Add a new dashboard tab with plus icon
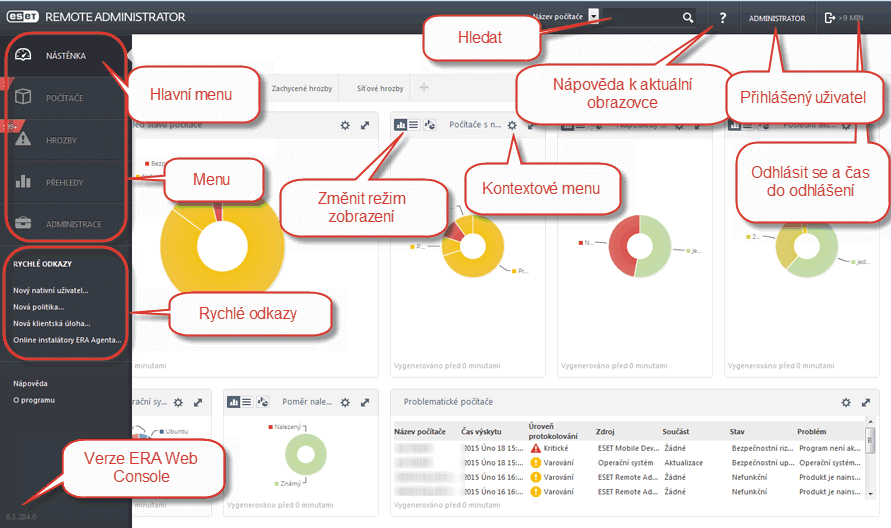 [424, 88]
